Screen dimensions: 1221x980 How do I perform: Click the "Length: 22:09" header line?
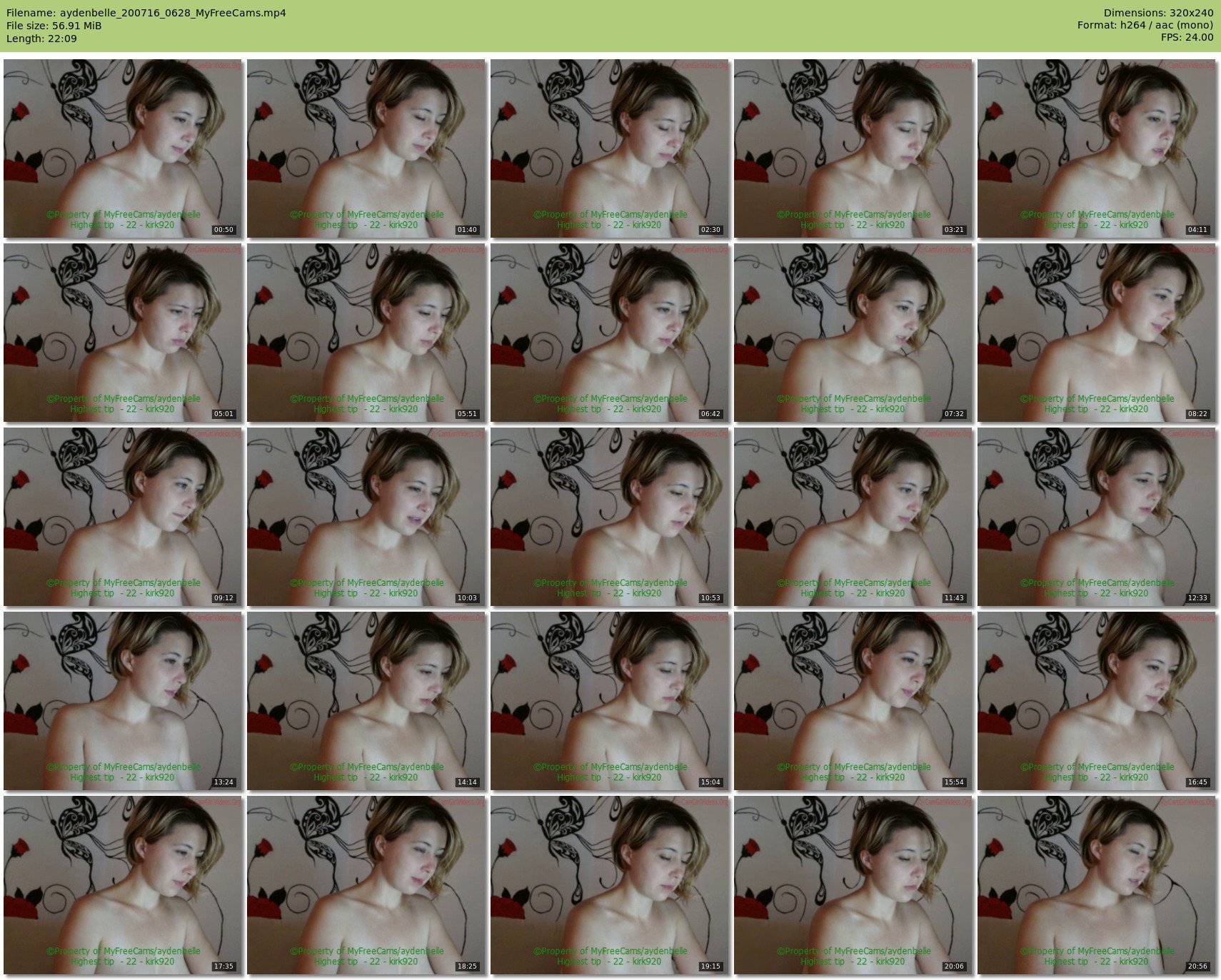pos(41,39)
